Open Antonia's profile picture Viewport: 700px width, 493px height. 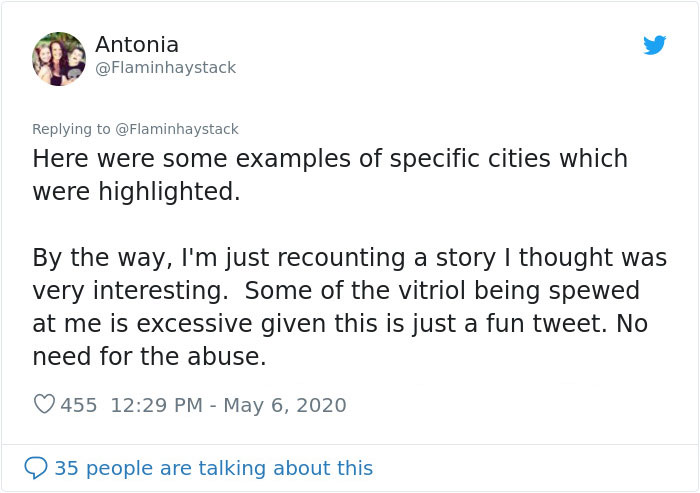pos(59,58)
